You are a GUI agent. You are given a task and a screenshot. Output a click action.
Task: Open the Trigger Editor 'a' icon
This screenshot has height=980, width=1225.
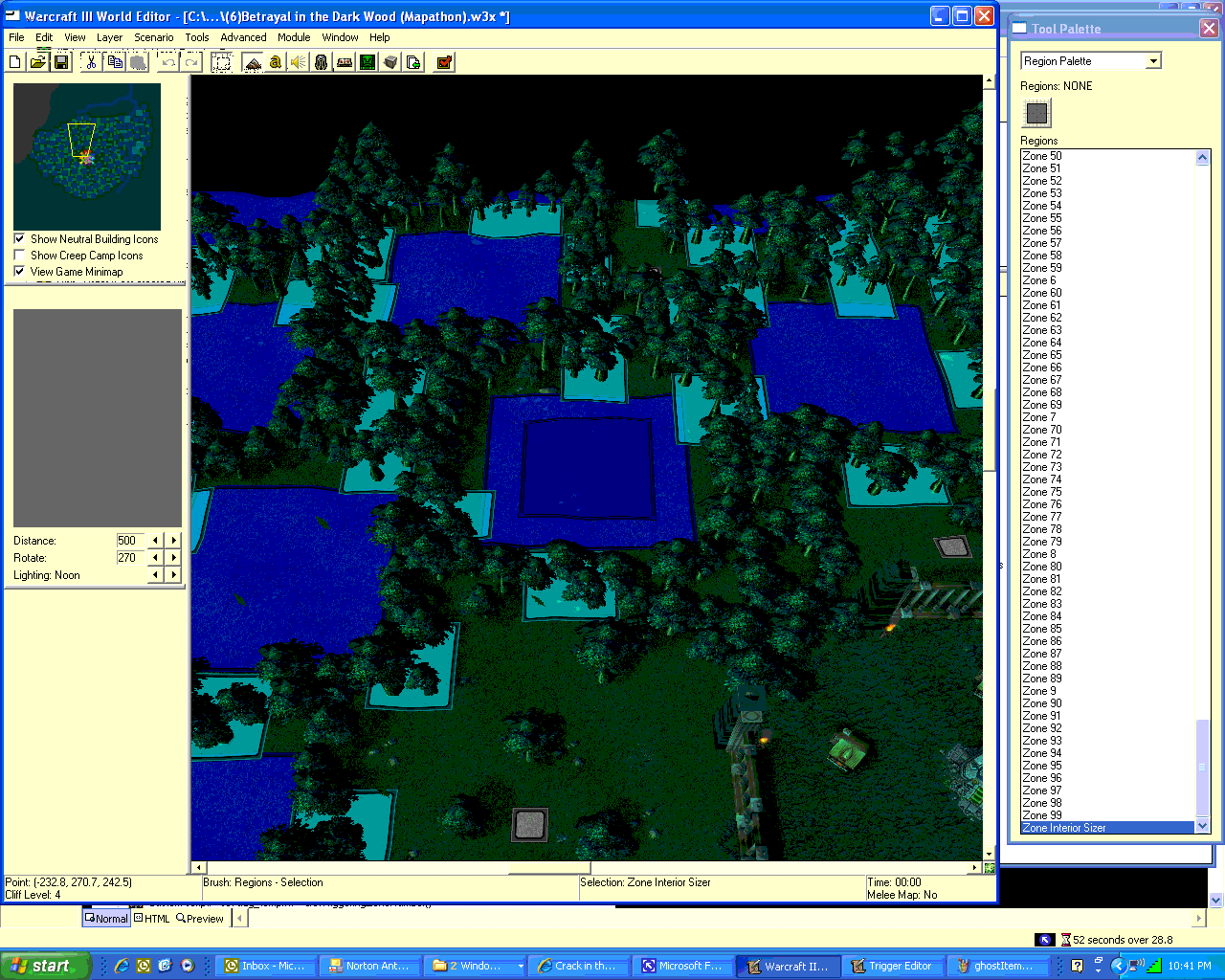click(276, 62)
